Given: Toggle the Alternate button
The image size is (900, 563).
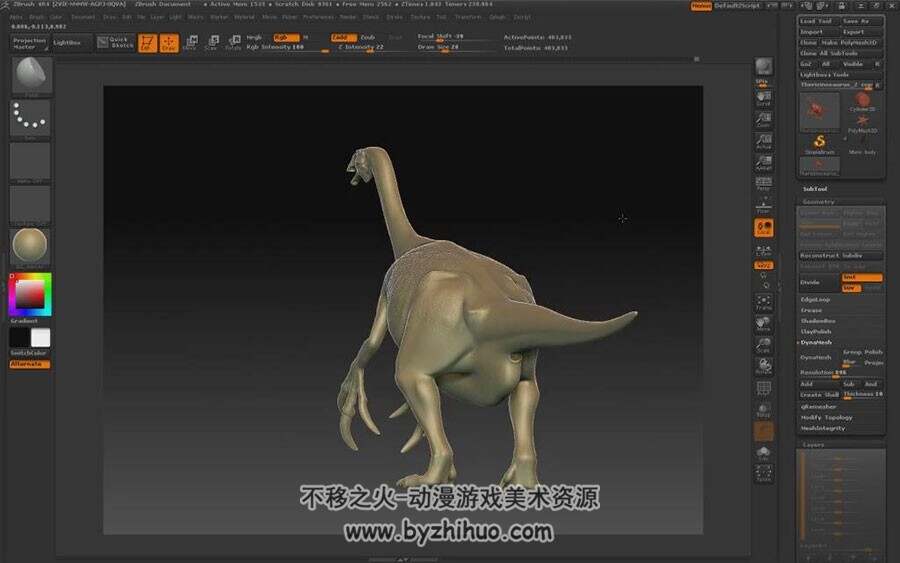Looking at the screenshot, I should (30, 364).
